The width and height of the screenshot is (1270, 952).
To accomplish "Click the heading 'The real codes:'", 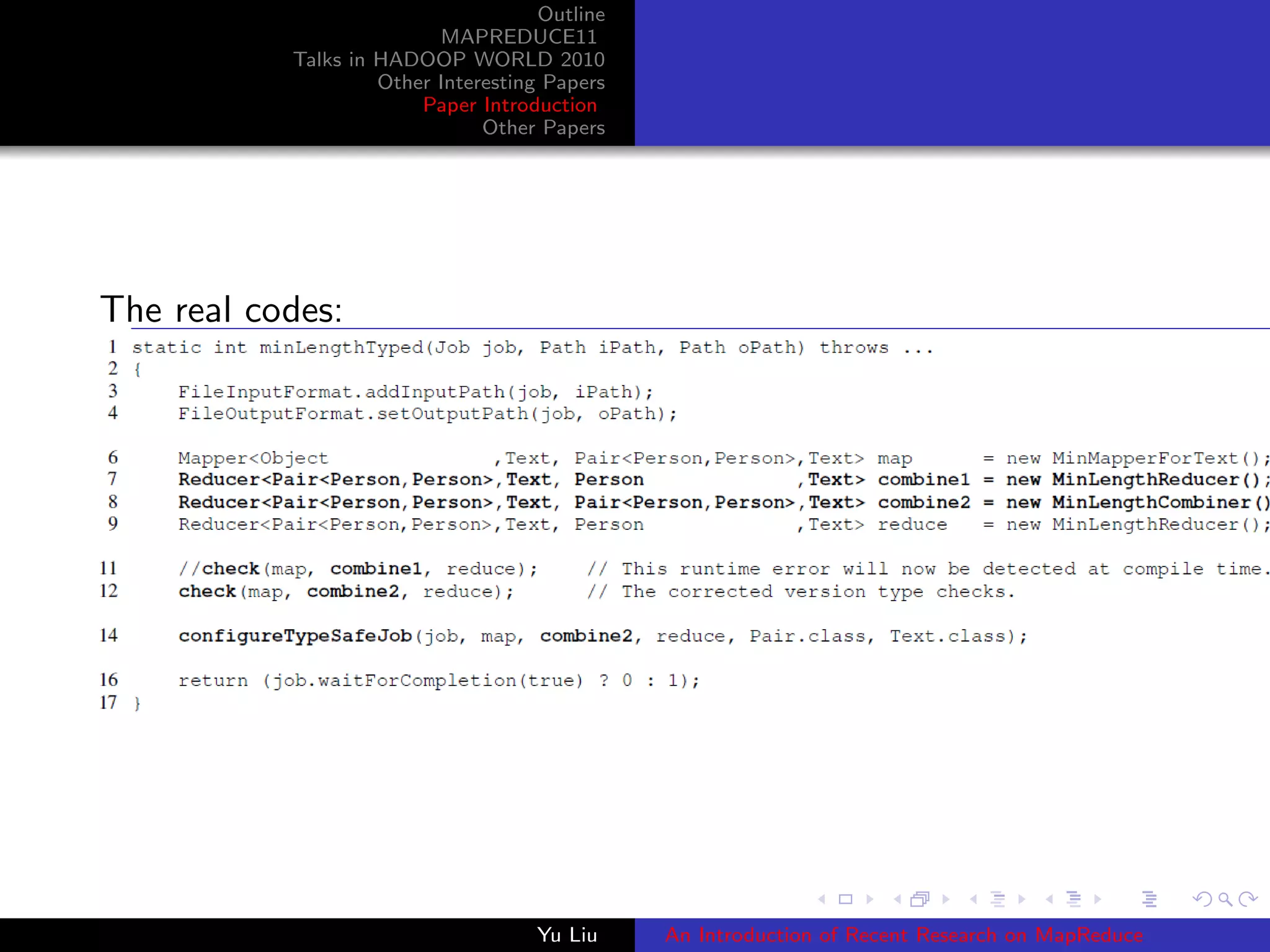I will [x=221, y=309].
